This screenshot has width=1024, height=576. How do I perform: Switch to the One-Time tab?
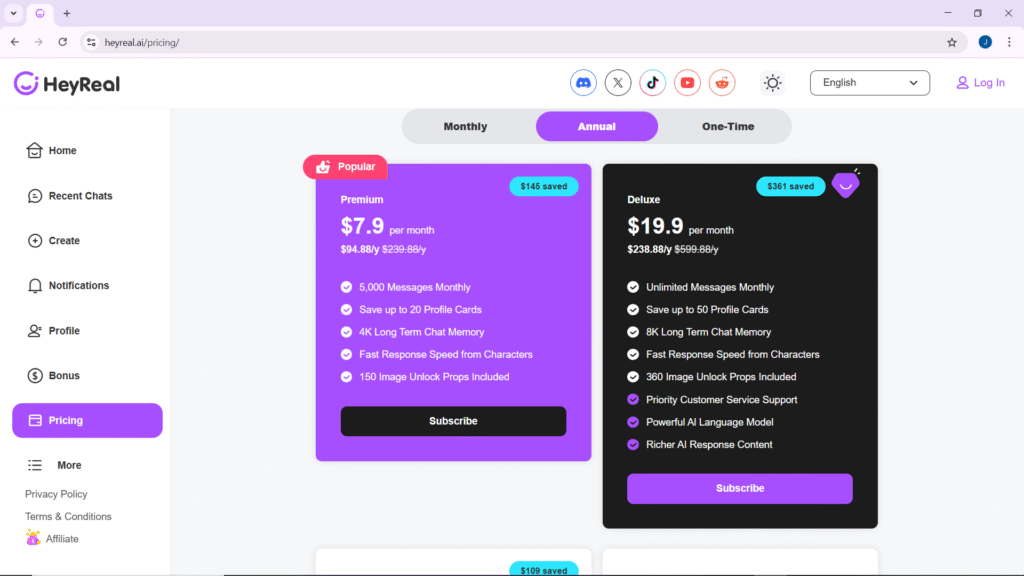(x=728, y=127)
